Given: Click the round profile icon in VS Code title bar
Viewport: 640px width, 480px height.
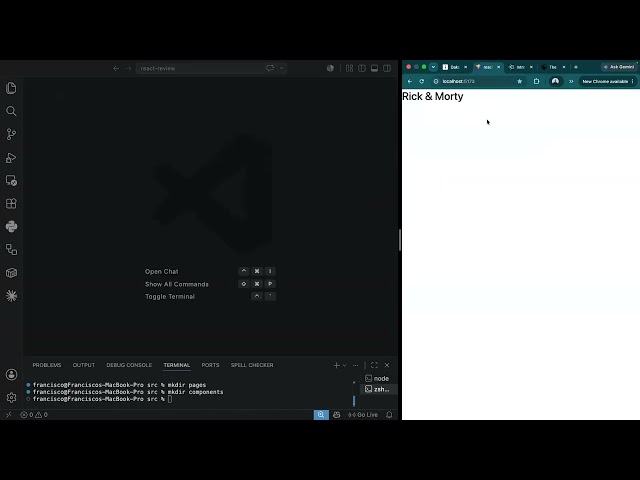Looking at the screenshot, I should point(330,68).
